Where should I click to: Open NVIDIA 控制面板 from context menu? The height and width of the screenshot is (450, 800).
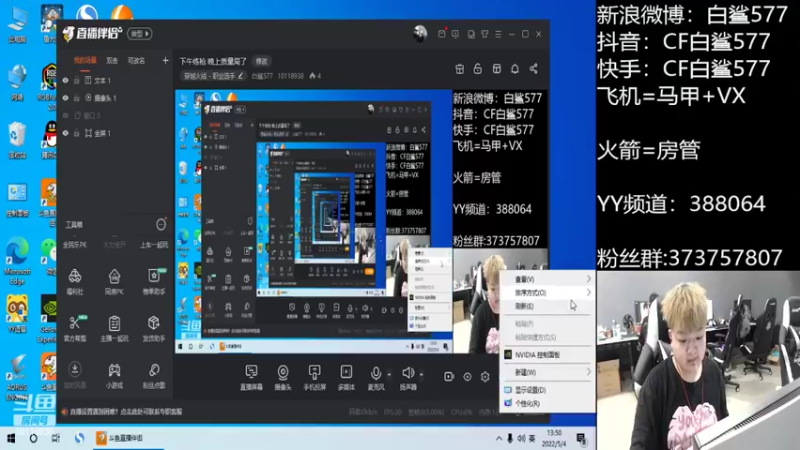547,355
